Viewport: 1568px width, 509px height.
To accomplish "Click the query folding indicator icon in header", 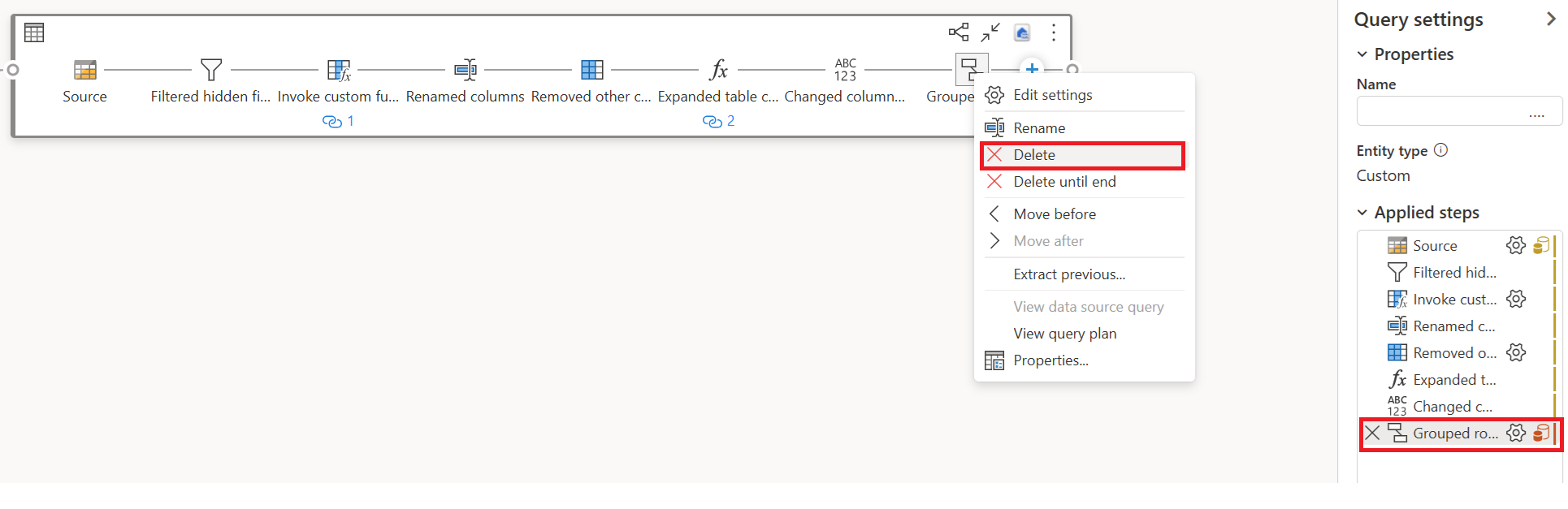I will (1022, 32).
